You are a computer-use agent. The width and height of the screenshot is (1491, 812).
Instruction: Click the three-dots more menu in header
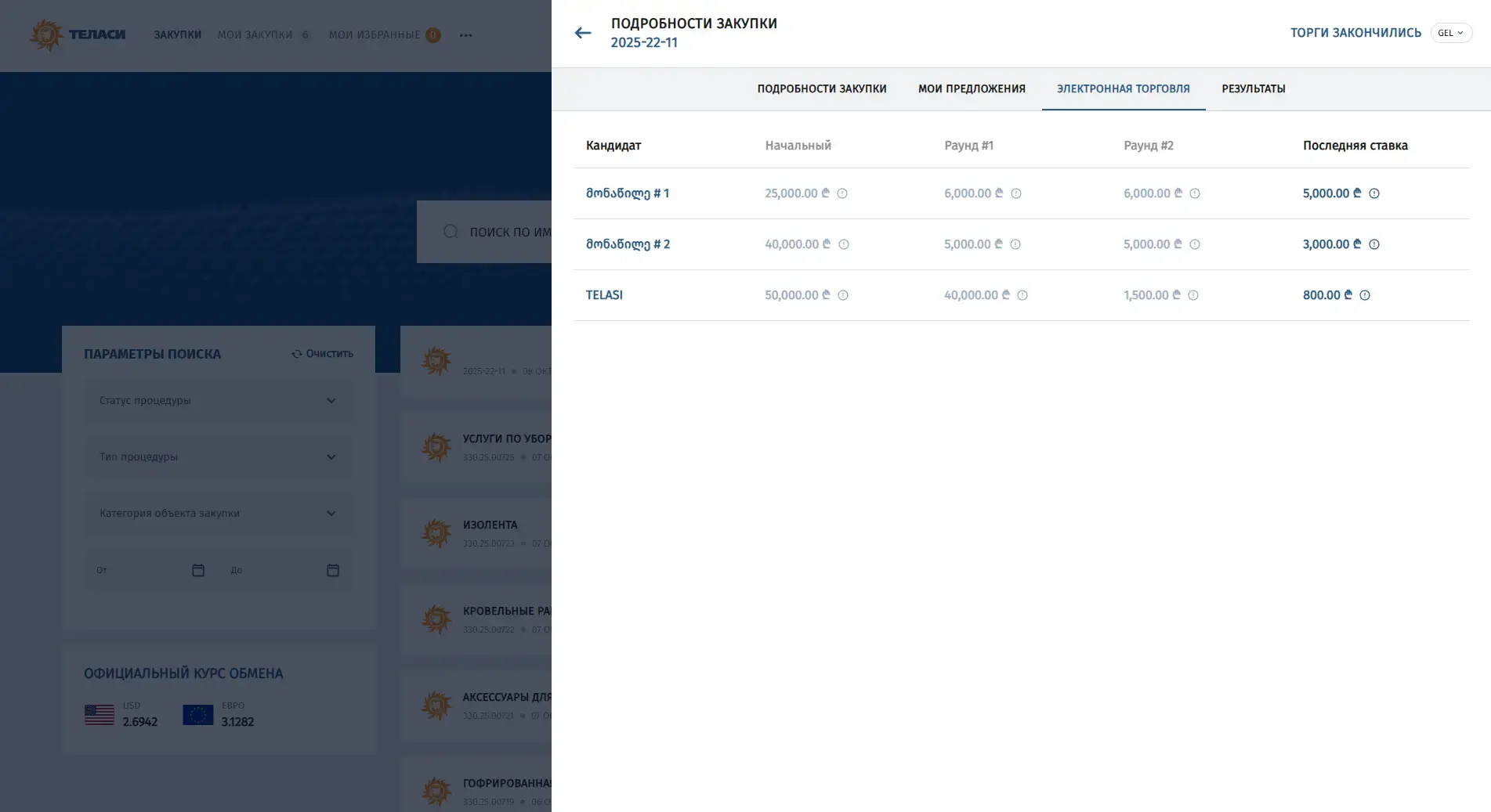point(465,35)
